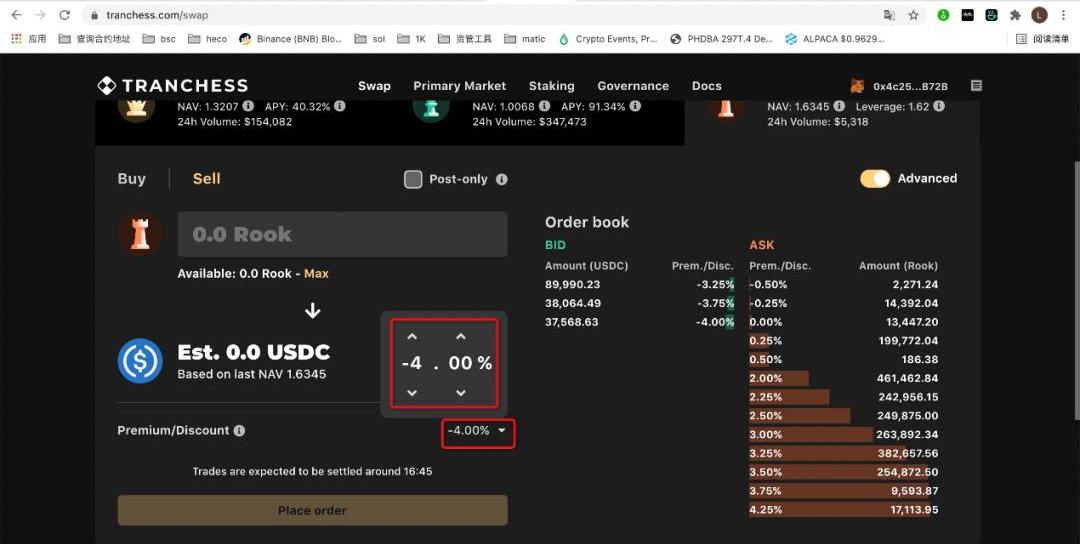Click the browser reload icon

[65, 15]
